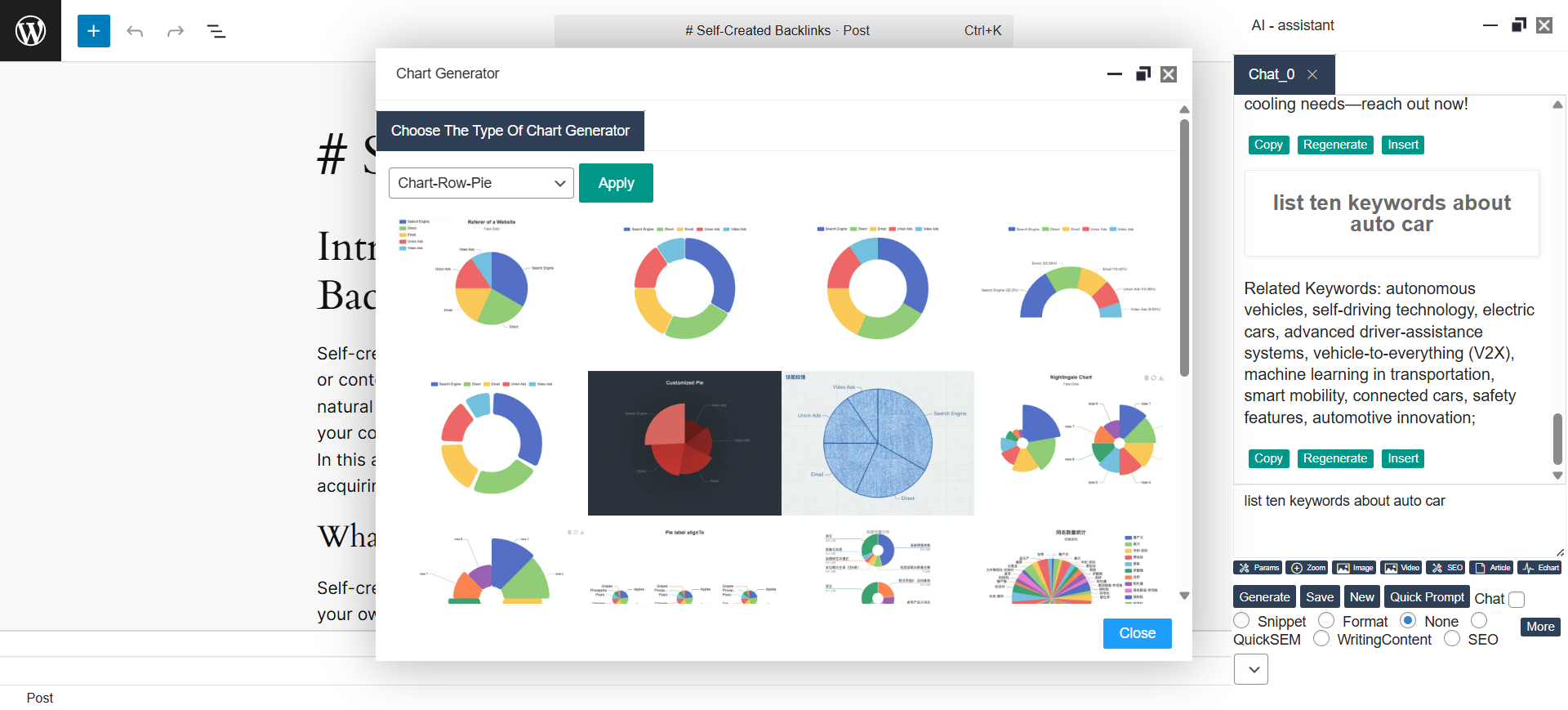Select the dark Customized Pie chart thumbnail
1568x710 pixels.
click(684, 443)
